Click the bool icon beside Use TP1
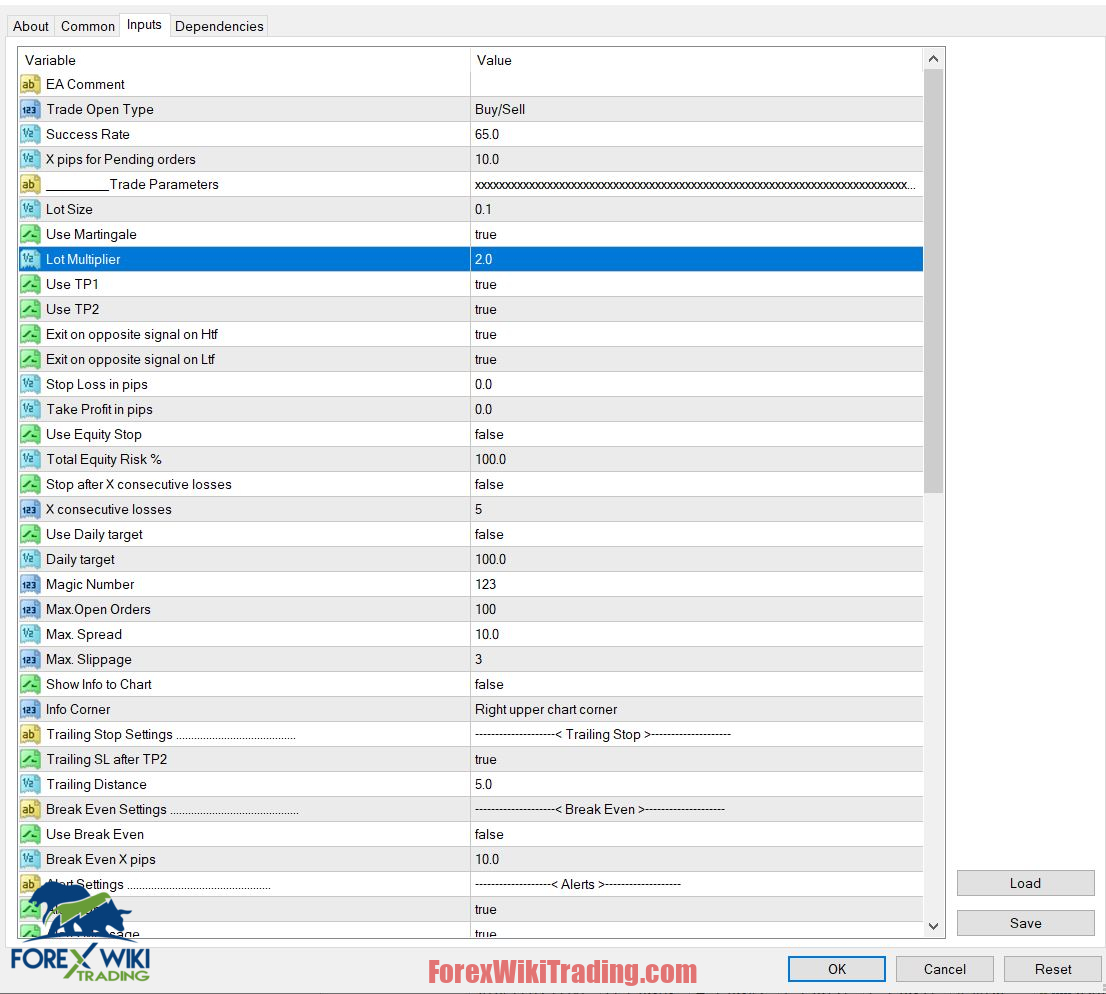 (30, 284)
